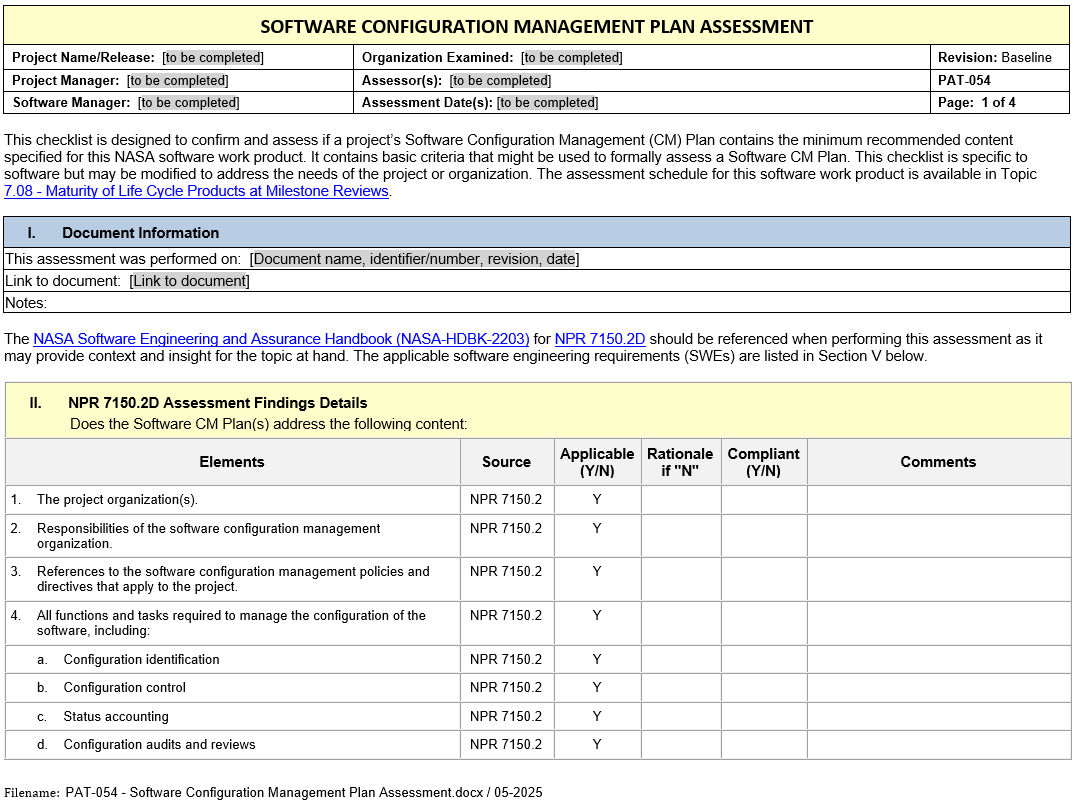Open the NASA Software Engineering and Assurance Handbook link
This screenshot has height=803, width=1076.
(x=281, y=339)
